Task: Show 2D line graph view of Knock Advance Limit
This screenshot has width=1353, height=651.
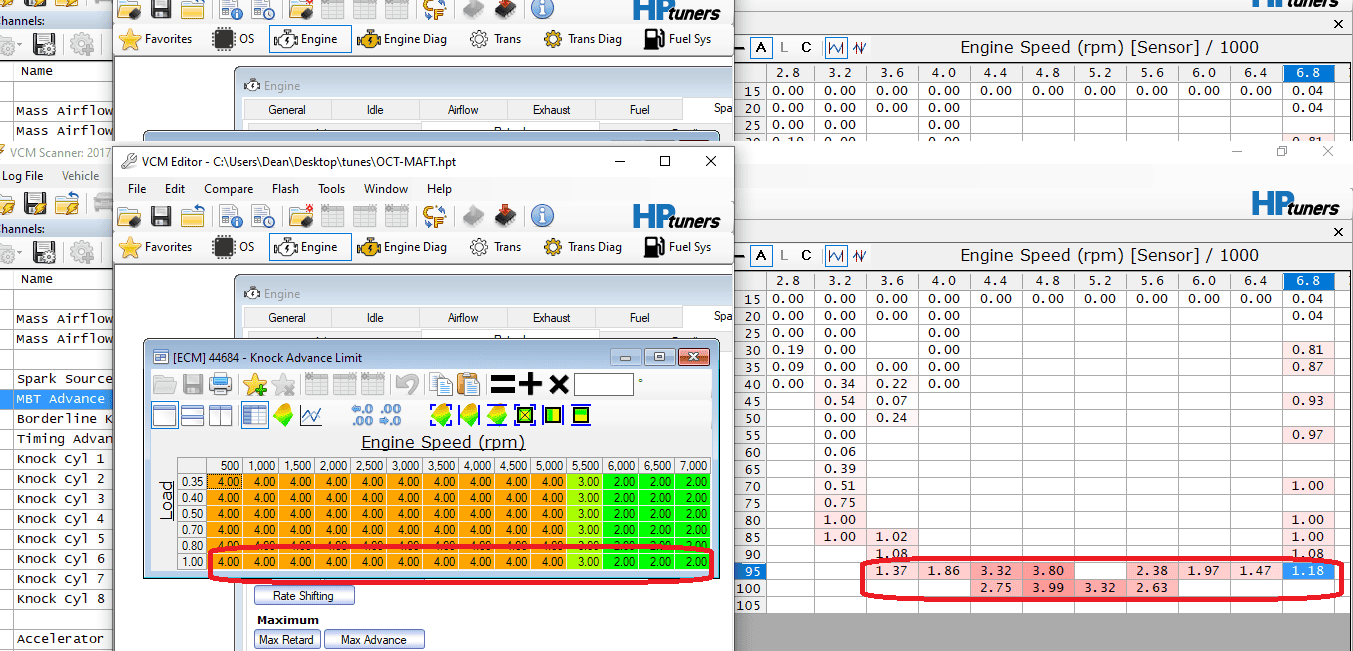Action: pyautogui.click(x=311, y=415)
